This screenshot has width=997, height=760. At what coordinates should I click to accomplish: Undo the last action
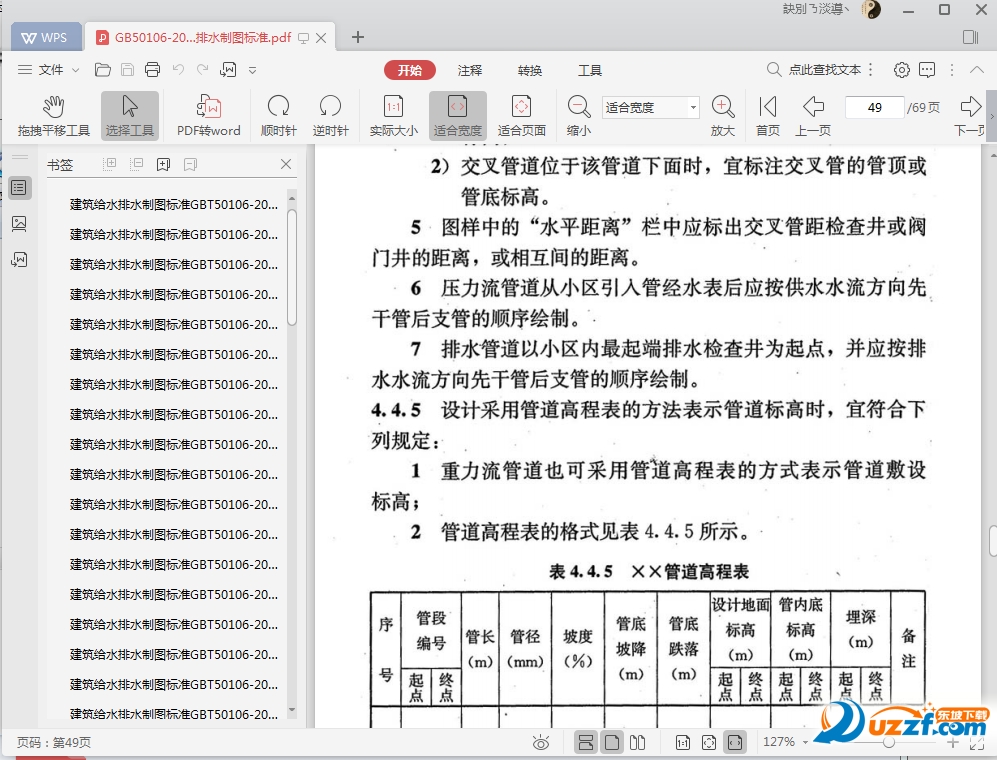(x=178, y=69)
